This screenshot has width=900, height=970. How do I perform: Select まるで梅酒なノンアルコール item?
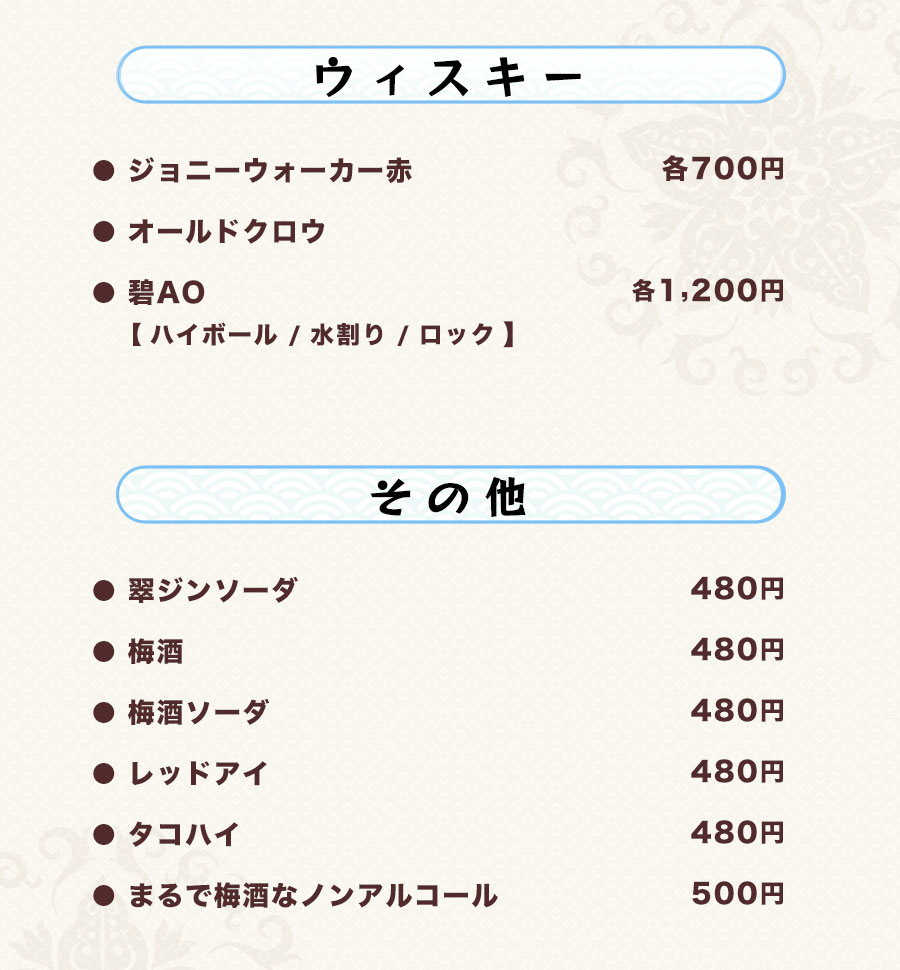[312, 896]
